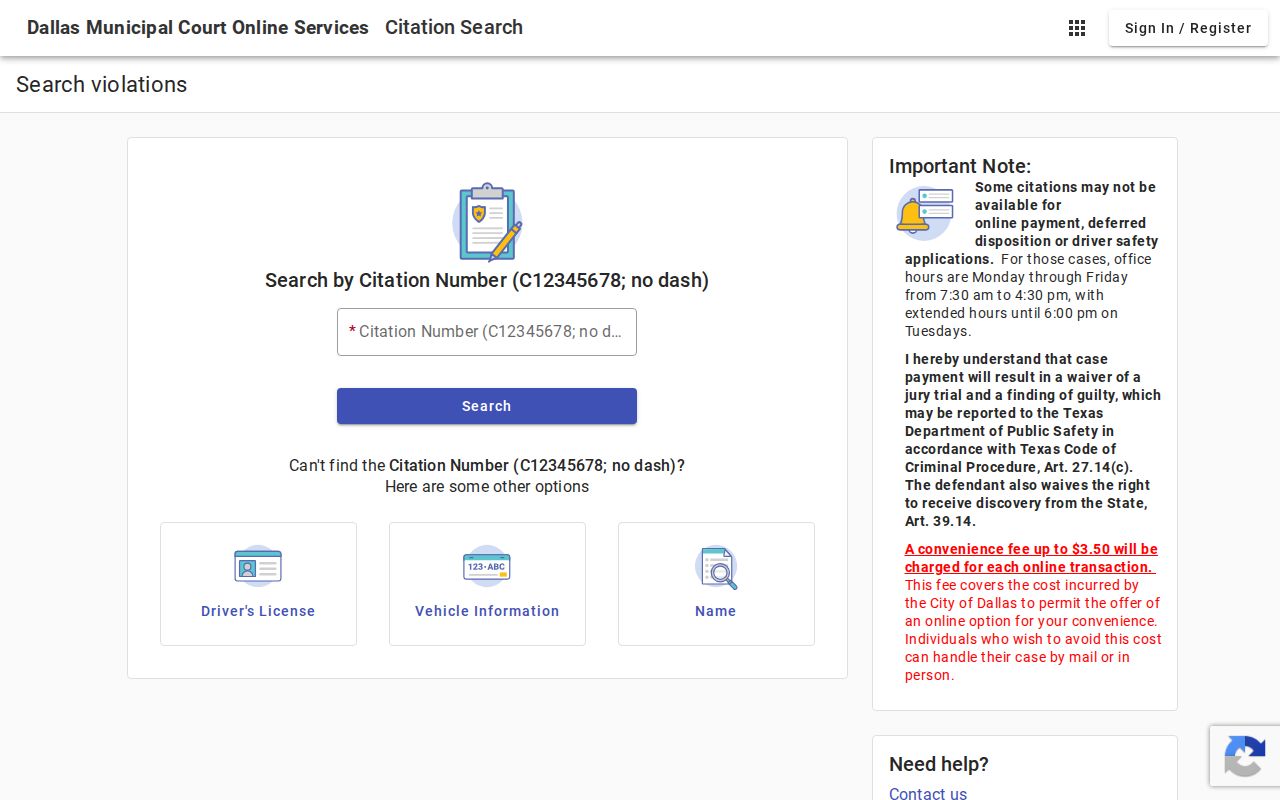
Task: Click the 'Here are some other options' text
Action: [487, 487]
